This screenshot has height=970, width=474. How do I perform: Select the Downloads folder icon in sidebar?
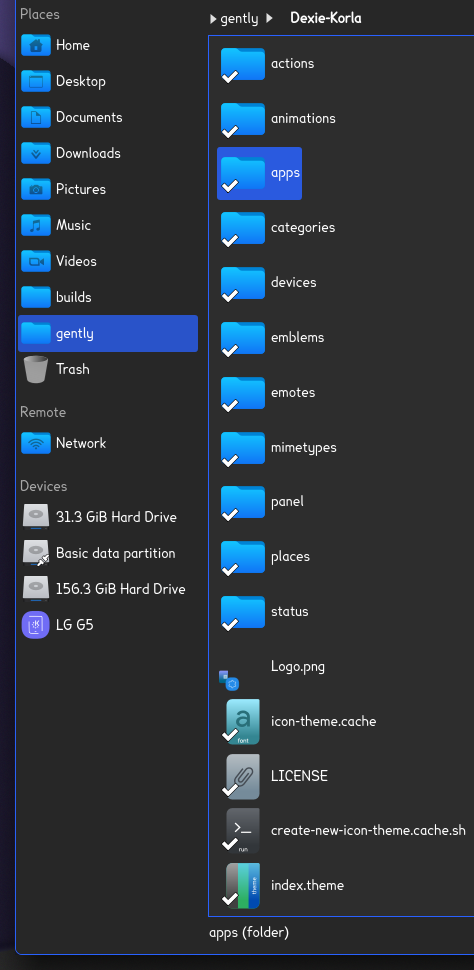(36, 153)
